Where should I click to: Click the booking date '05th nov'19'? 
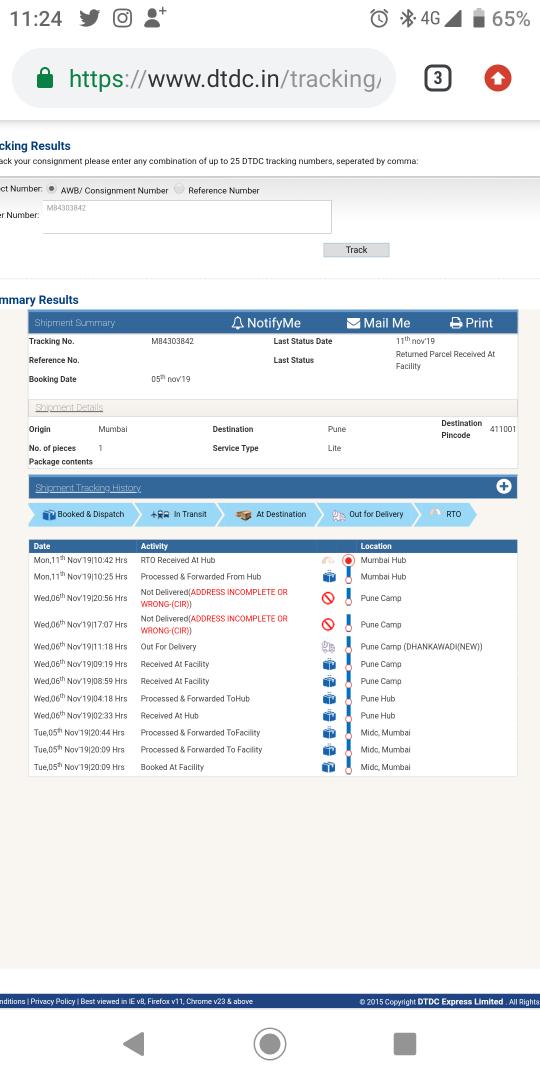click(x=171, y=379)
